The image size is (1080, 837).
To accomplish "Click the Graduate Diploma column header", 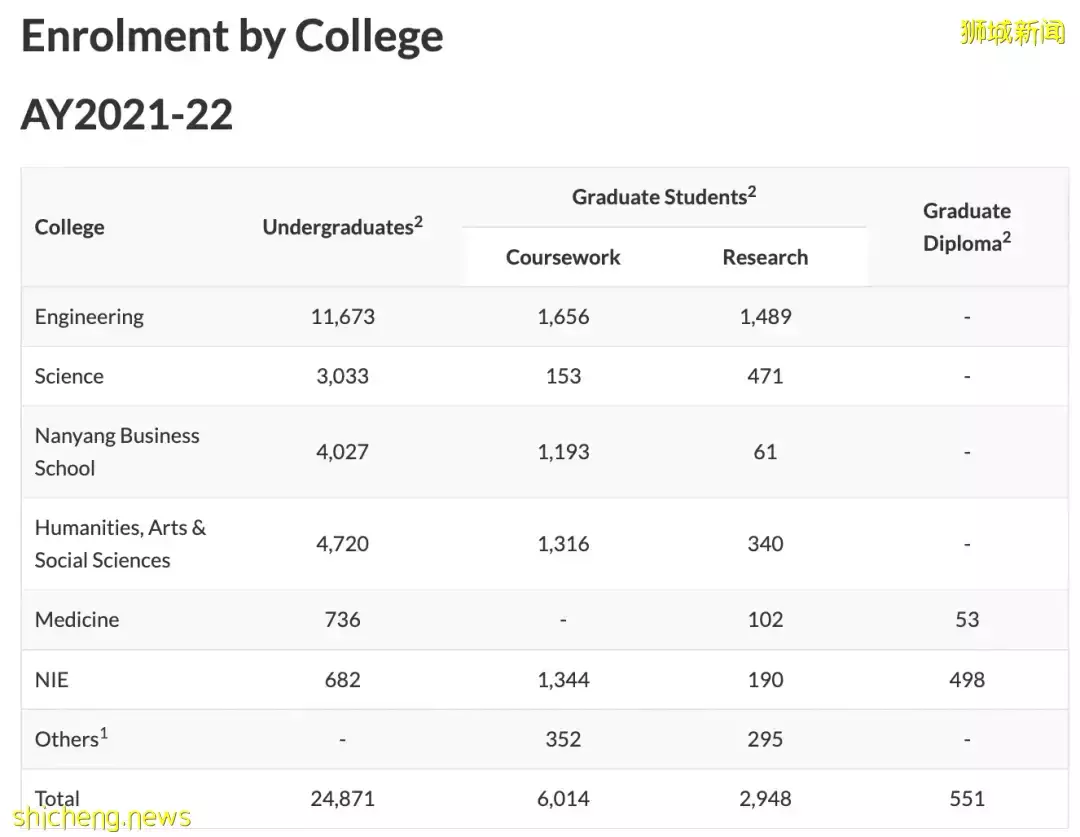I will point(966,226).
